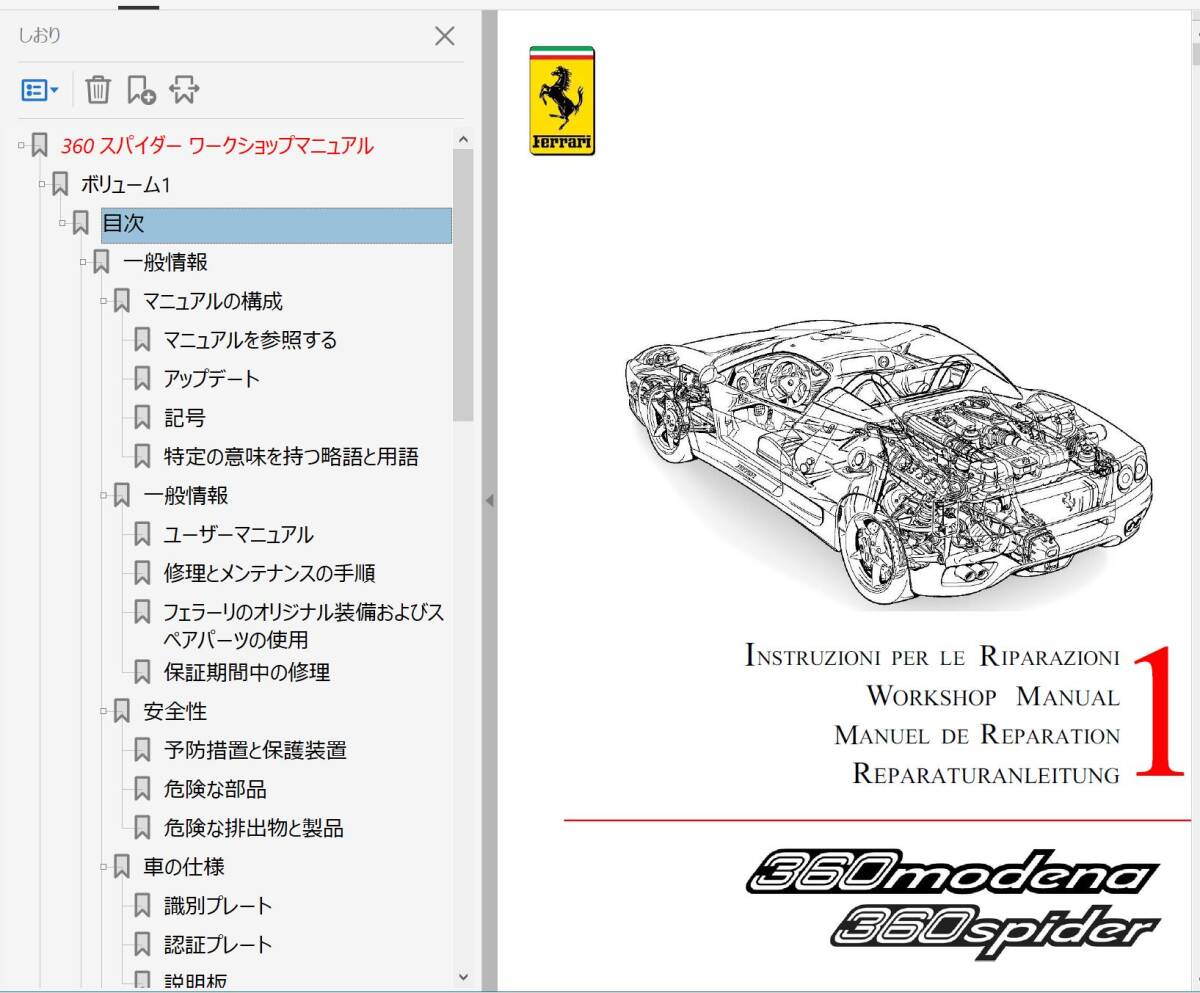The width and height of the screenshot is (1200, 993).
Task: Collapse the マニュアルの構成 node
Action: pyautogui.click(x=104, y=301)
